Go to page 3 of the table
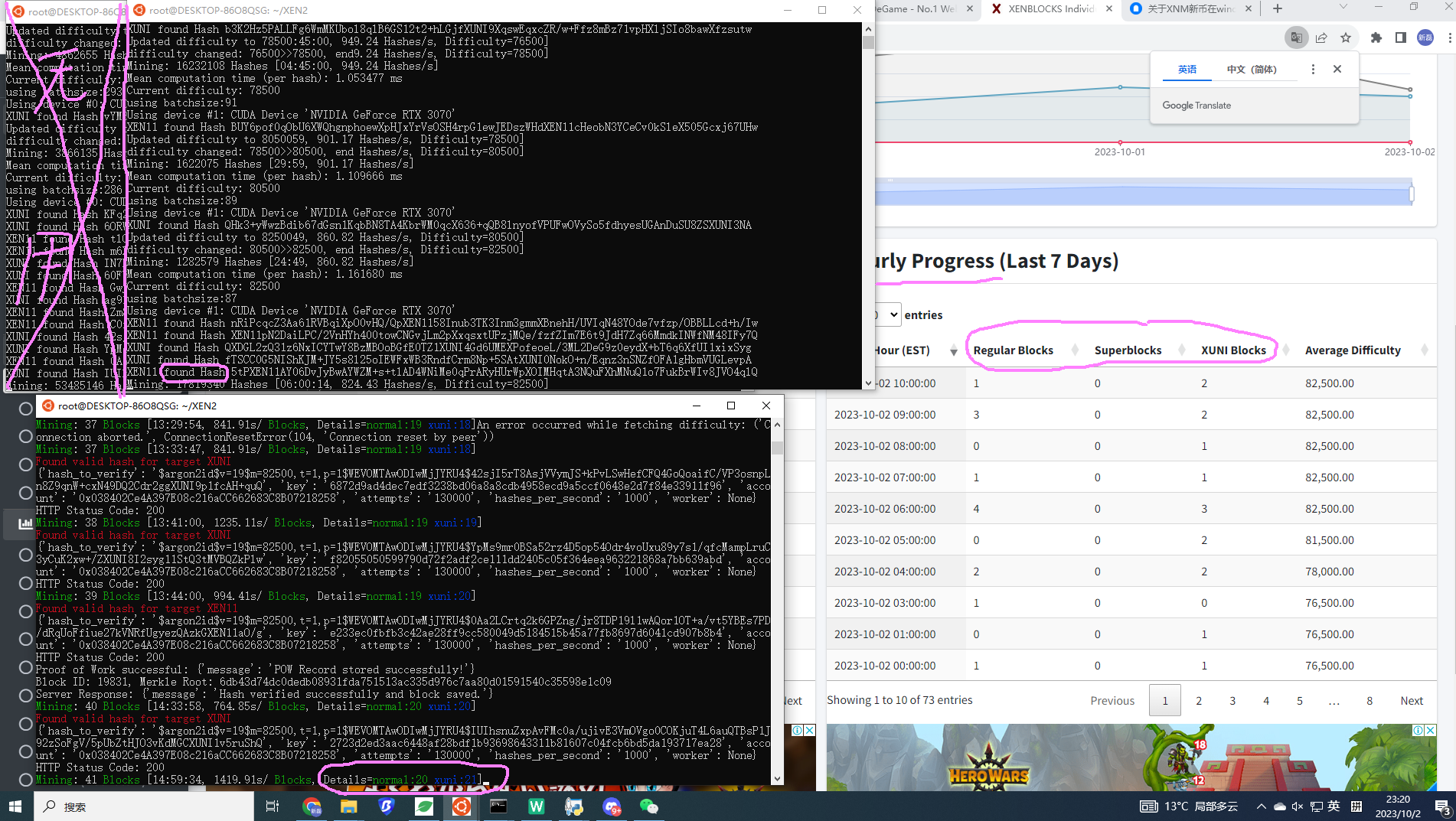Viewport: 1456px width, 821px height. coord(1232,700)
